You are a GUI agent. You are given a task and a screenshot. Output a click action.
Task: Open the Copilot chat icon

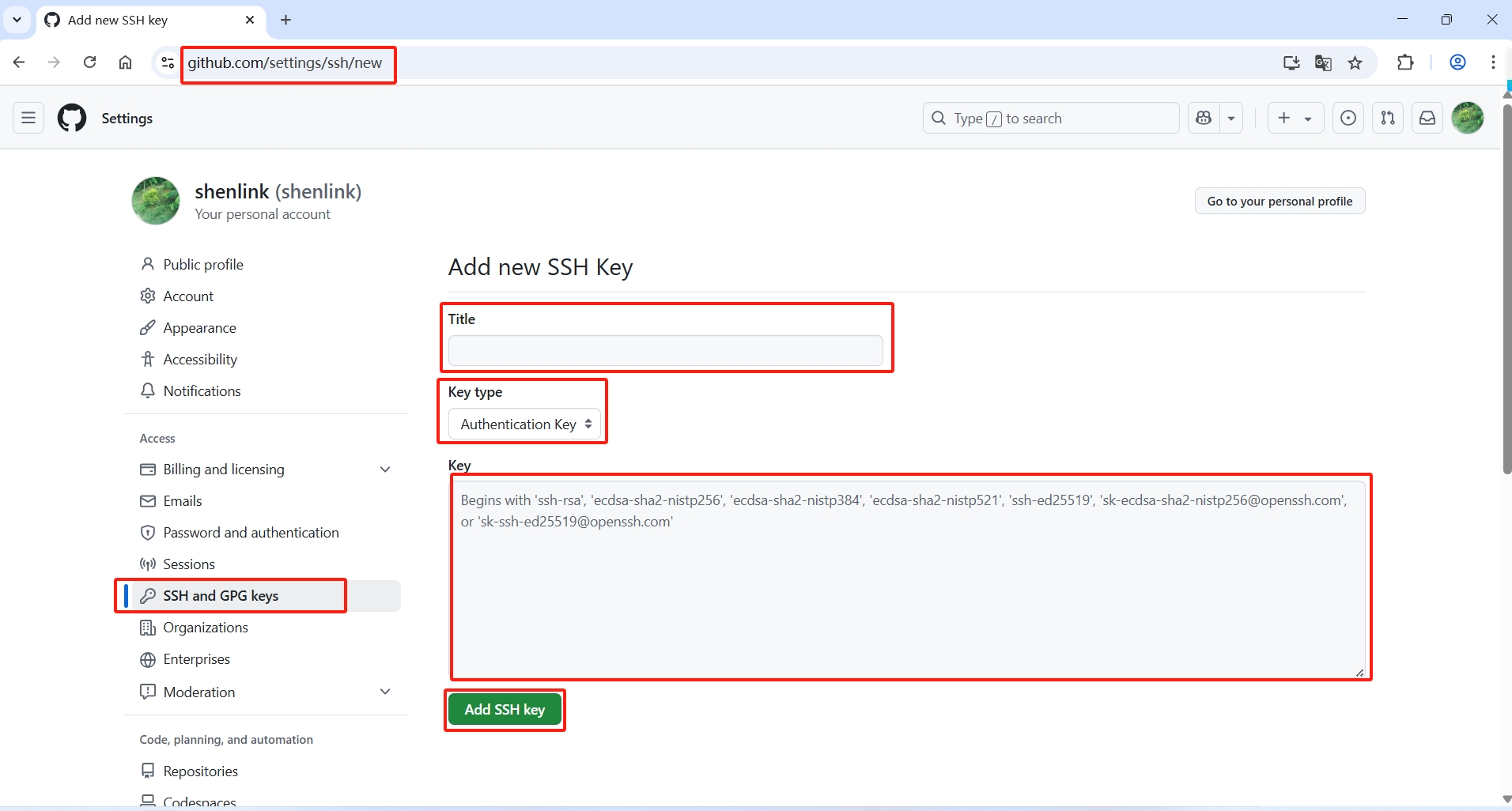pyautogui.click(x=1204, y=119)
